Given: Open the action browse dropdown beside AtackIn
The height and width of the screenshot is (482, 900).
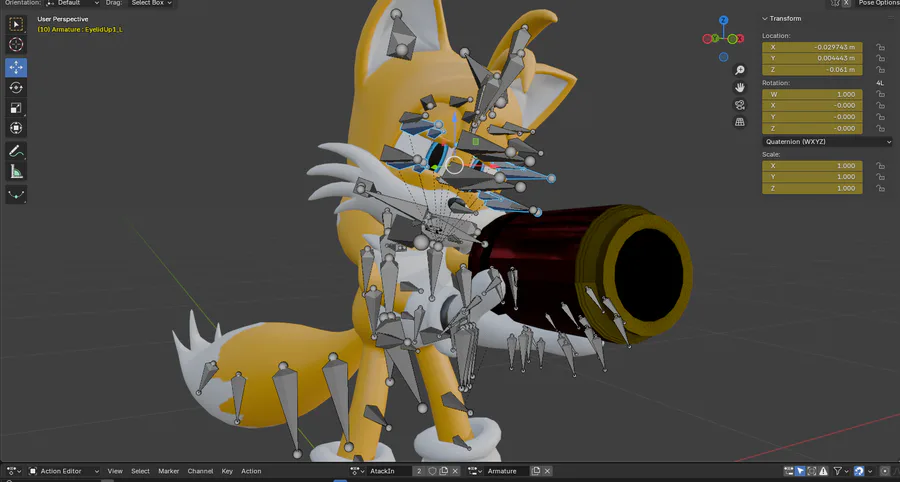Looking at the screenshot, I should click(358, 471).
